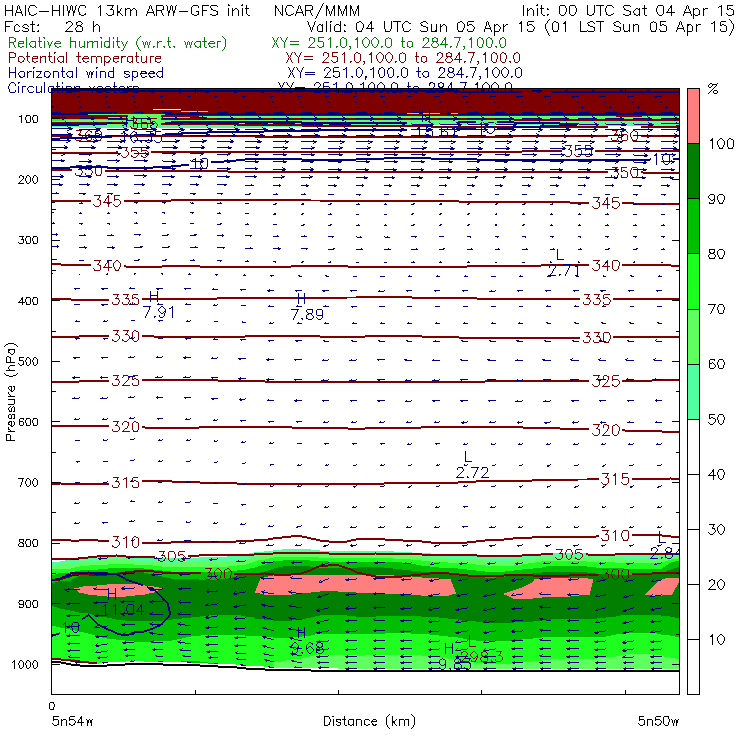Click the wind maximum value '9.85' near the surface
Screen dimensions: 740x740
click(455, 664)
